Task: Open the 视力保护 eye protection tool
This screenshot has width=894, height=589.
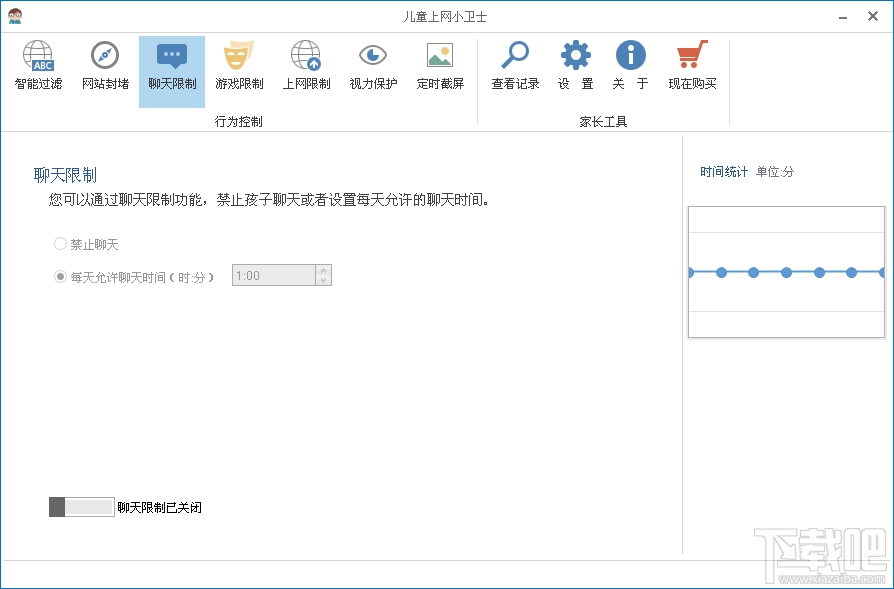Action: pyautogui.click(x=373, y=66)
